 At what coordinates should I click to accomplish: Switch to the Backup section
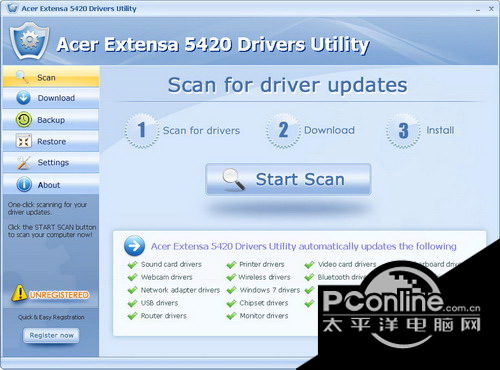click(51, 120)
